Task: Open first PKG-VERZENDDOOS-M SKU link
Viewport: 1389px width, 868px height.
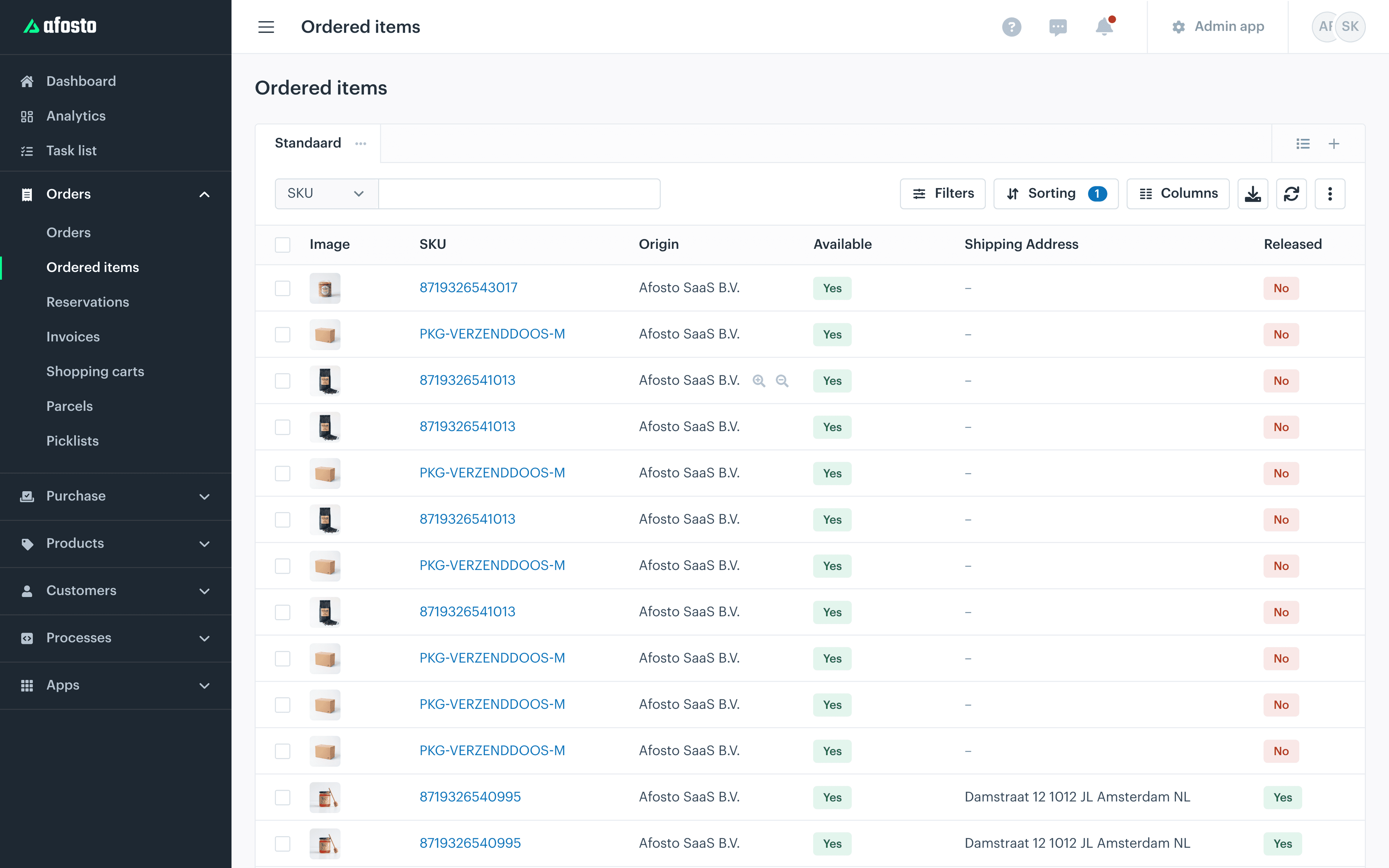Action: (x=492, y=334)
